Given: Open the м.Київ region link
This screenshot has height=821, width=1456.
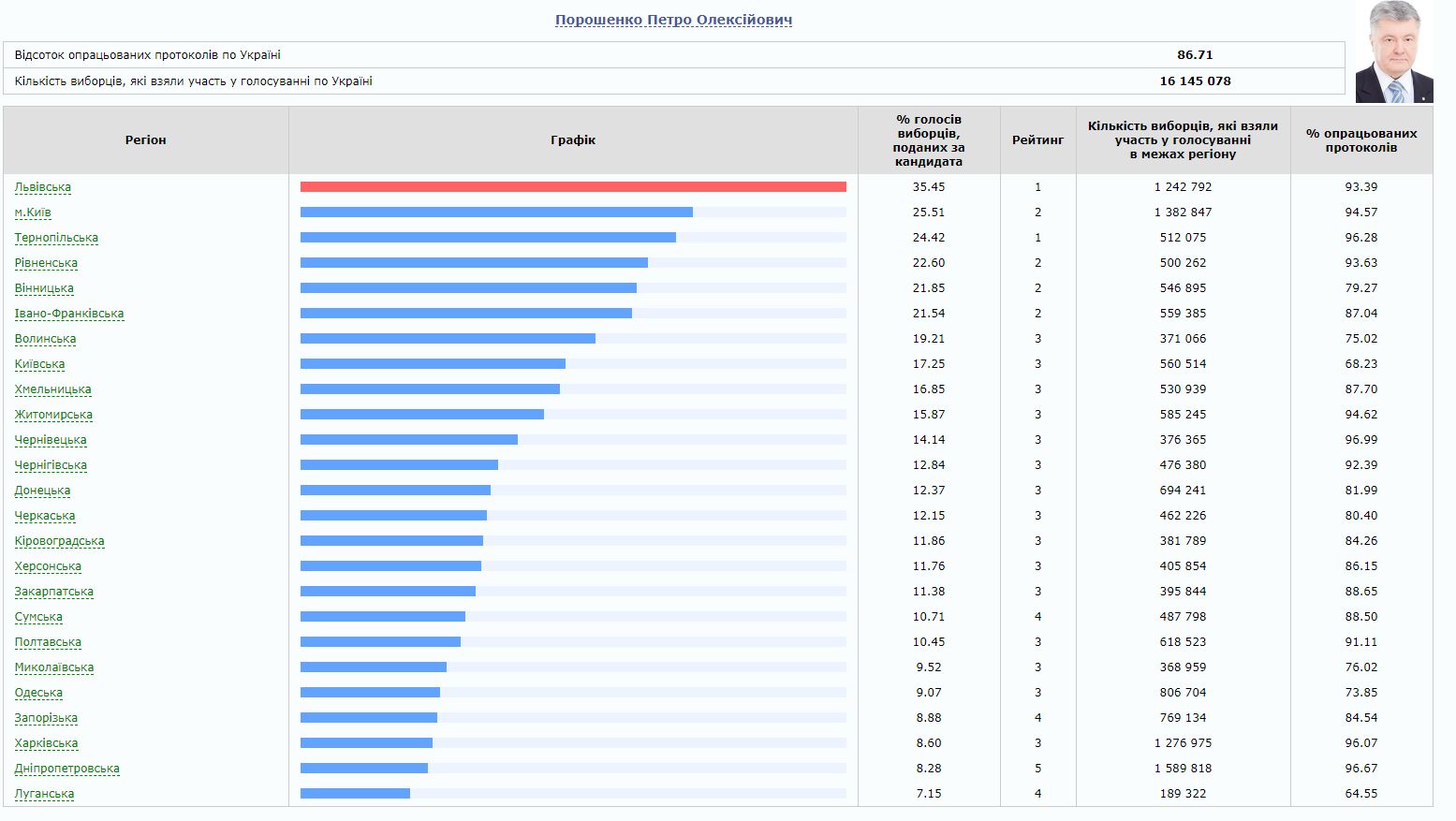Looking at the screenshot, I should (x=33, y=213).
